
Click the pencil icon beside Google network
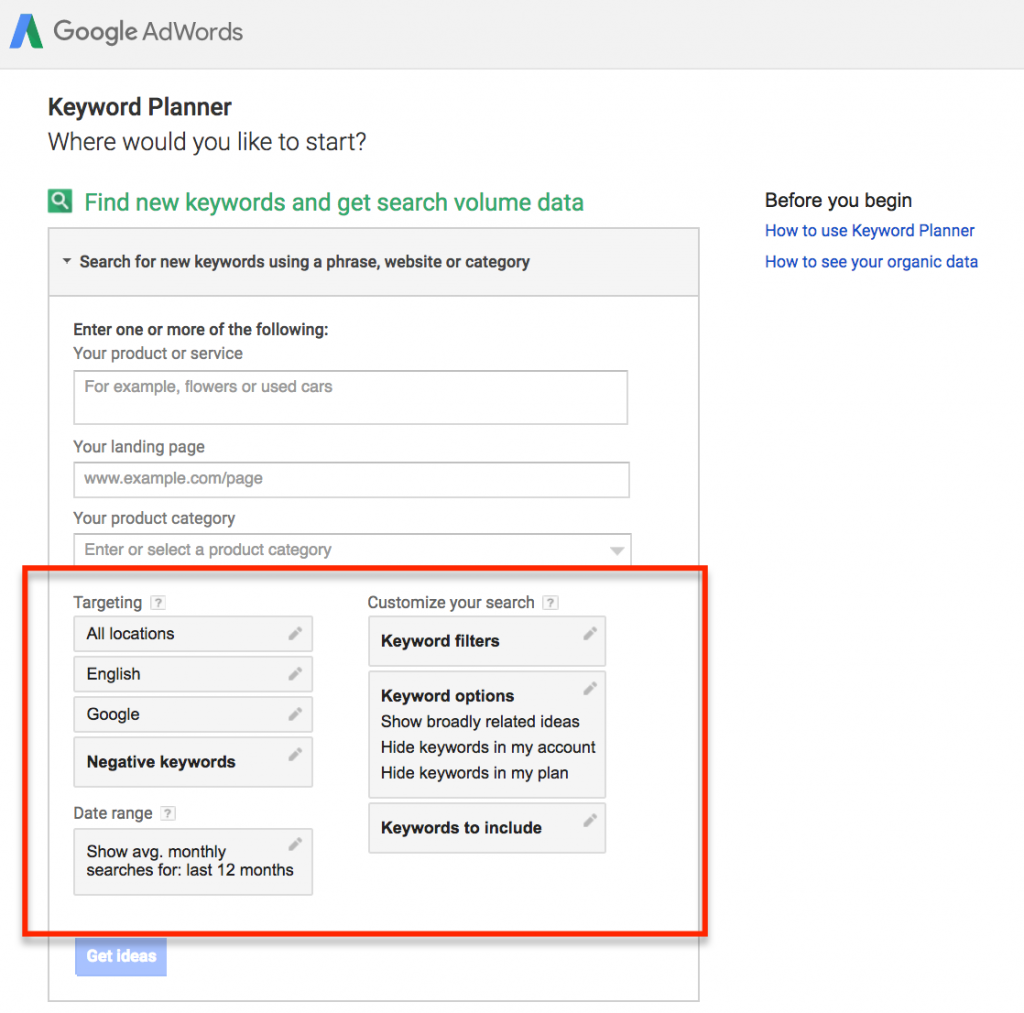click(x=295, y=714)
